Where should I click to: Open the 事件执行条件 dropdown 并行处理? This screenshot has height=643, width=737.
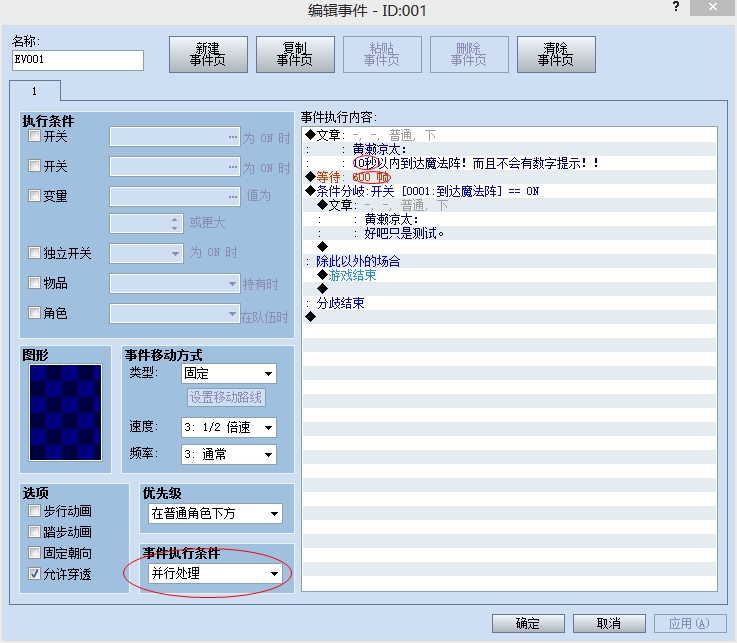click(x=215, y=573)
